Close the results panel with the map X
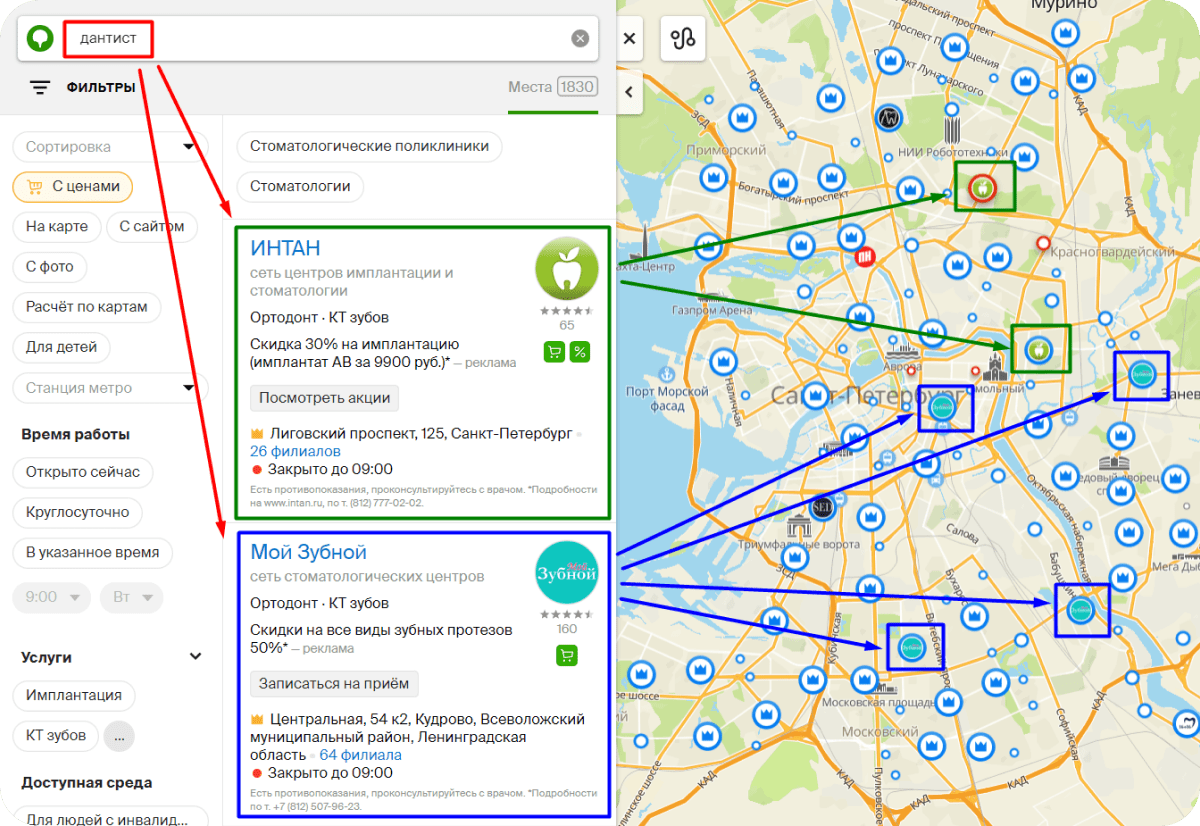This screenshot has height=826, width=1200. [629, 39]
